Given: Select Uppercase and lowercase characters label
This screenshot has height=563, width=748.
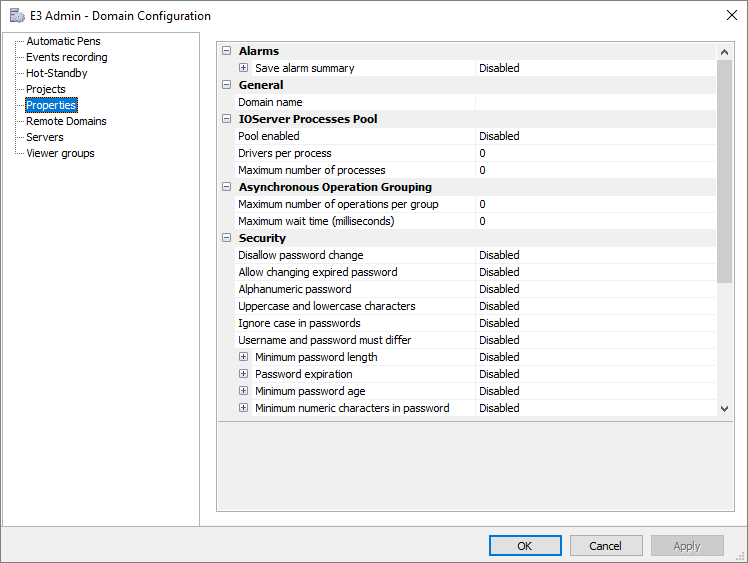Looking at the screenshot, I should coord(327,306).
